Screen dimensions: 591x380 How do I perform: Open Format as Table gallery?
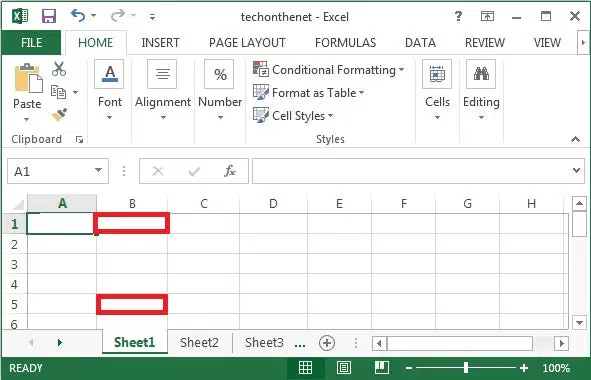click(308, 93)
